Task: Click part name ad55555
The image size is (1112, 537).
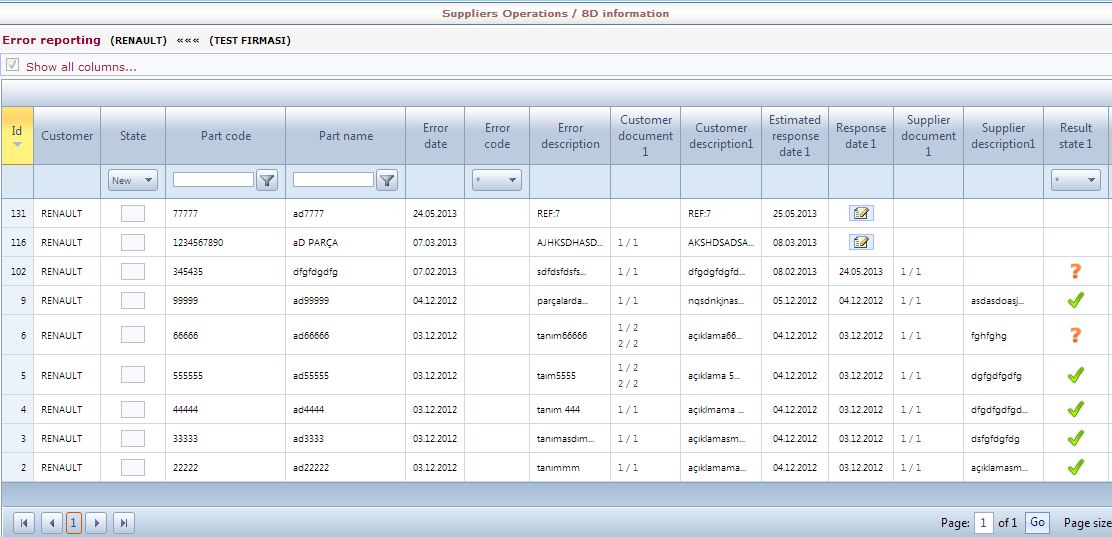Action: point(311,375)
